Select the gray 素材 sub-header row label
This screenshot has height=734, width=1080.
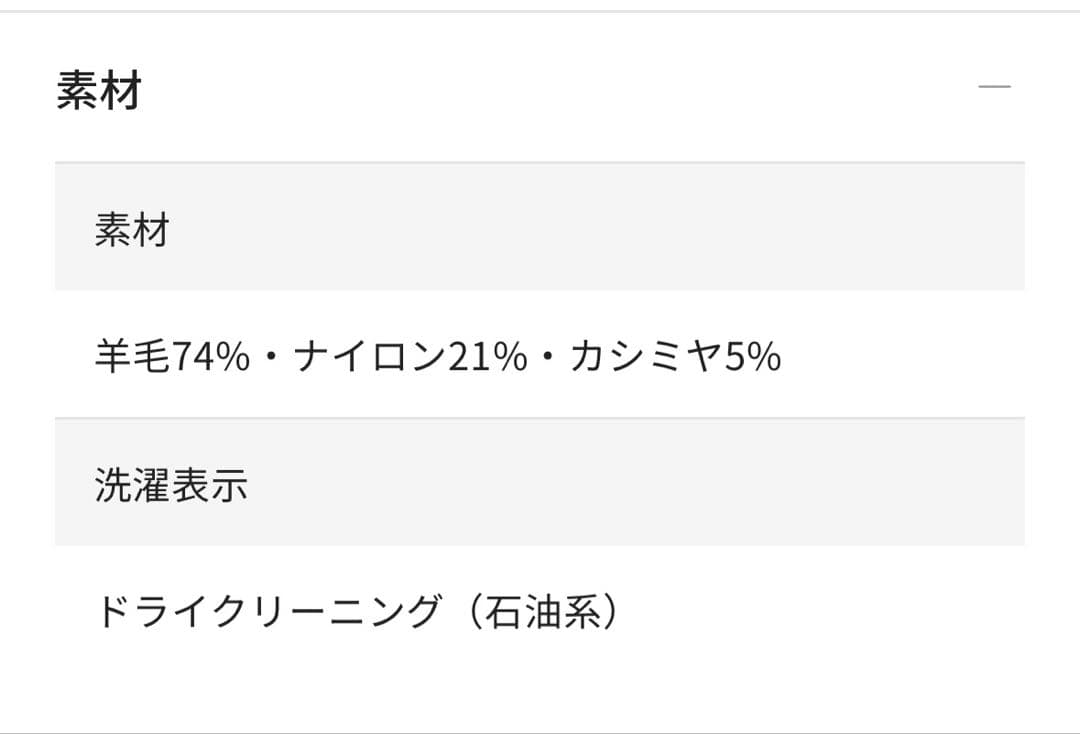coord(132,230)
